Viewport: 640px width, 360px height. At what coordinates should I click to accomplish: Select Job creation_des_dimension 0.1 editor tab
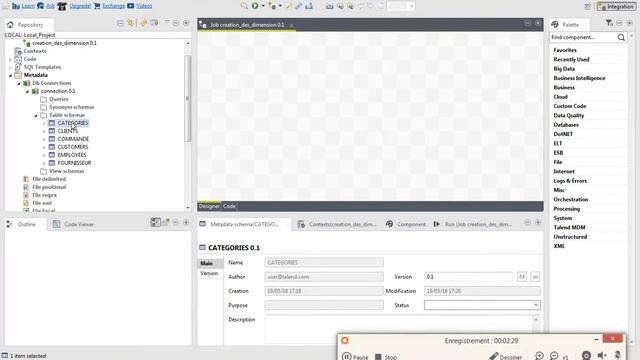click(247, 25)
